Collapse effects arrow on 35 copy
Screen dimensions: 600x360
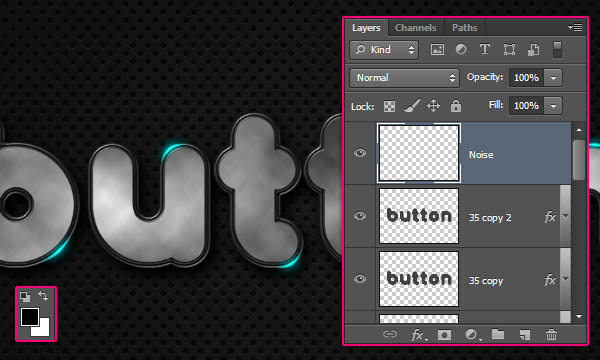tap(565, 279)
